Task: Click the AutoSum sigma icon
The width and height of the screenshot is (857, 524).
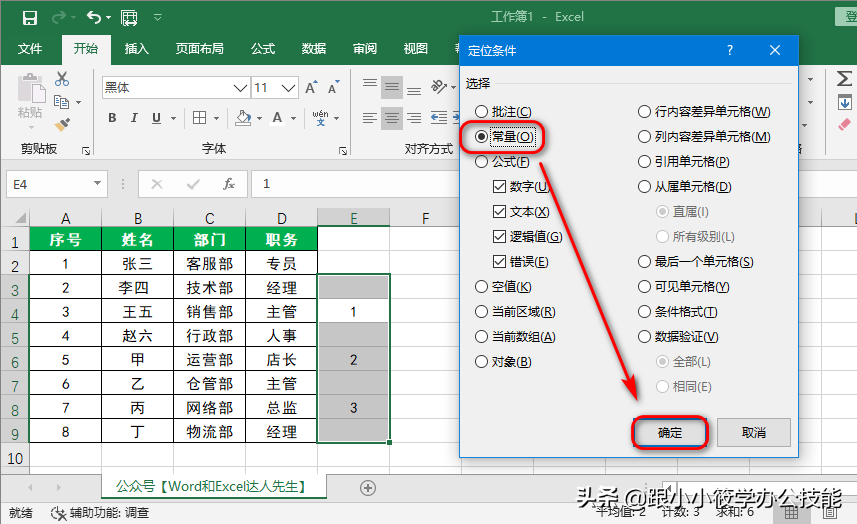Action: [844, 78]
